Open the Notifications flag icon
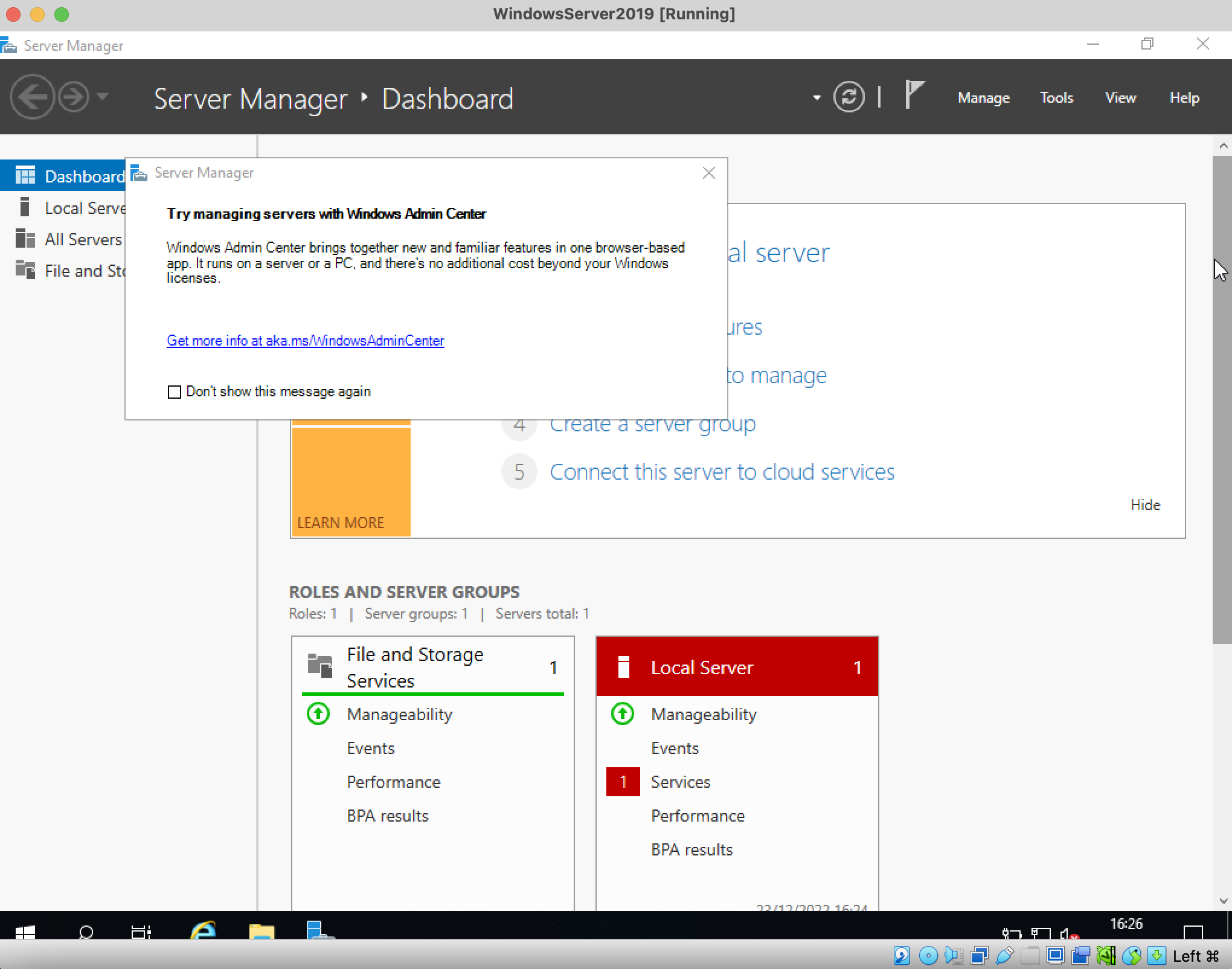Image resolution: width=1232 pixels, height=969 pixels. pyautogui.click(x=914, y=95)
